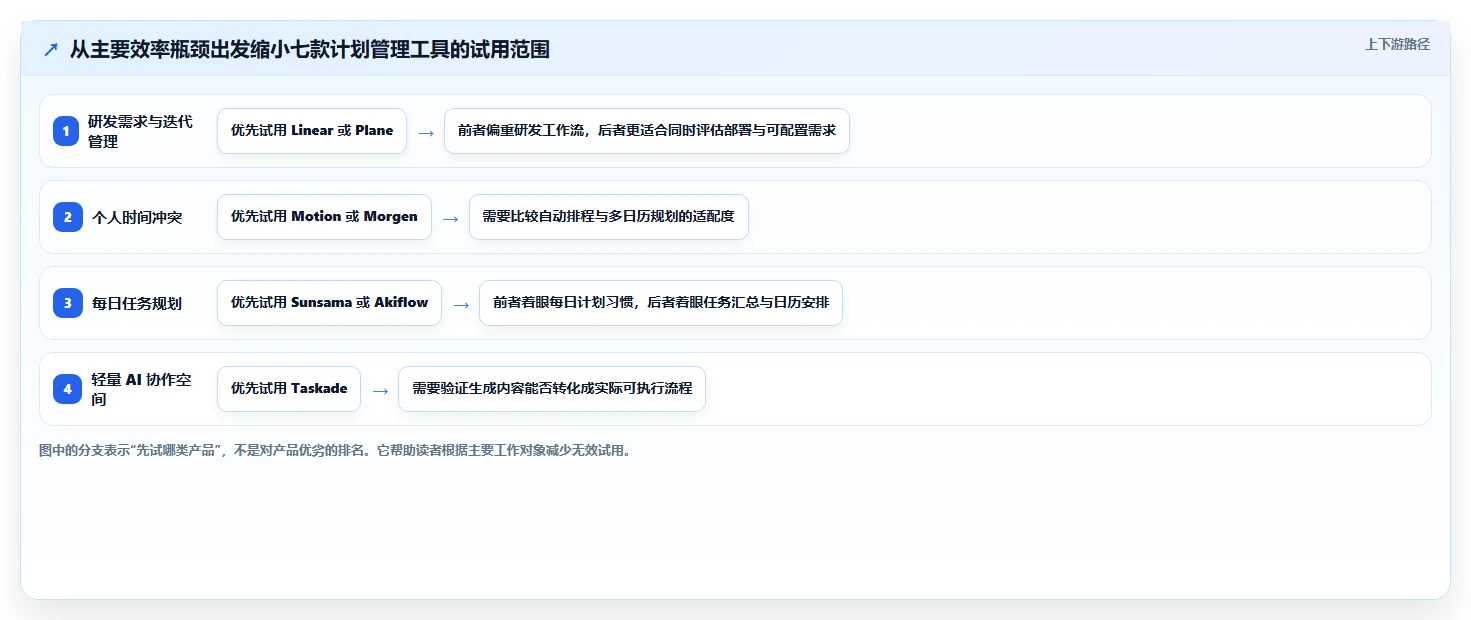The image size is (1471, 620).
Task: Click the 上下游路径 label
Action: click(1397, 44)
